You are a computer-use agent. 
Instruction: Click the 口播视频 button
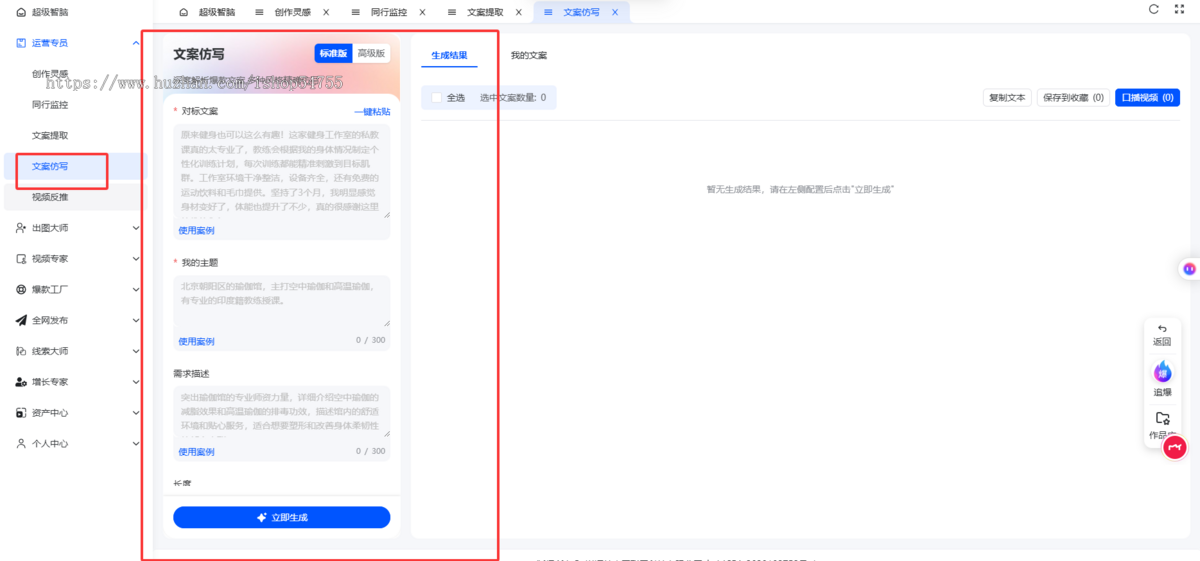tap(1147, 98)
